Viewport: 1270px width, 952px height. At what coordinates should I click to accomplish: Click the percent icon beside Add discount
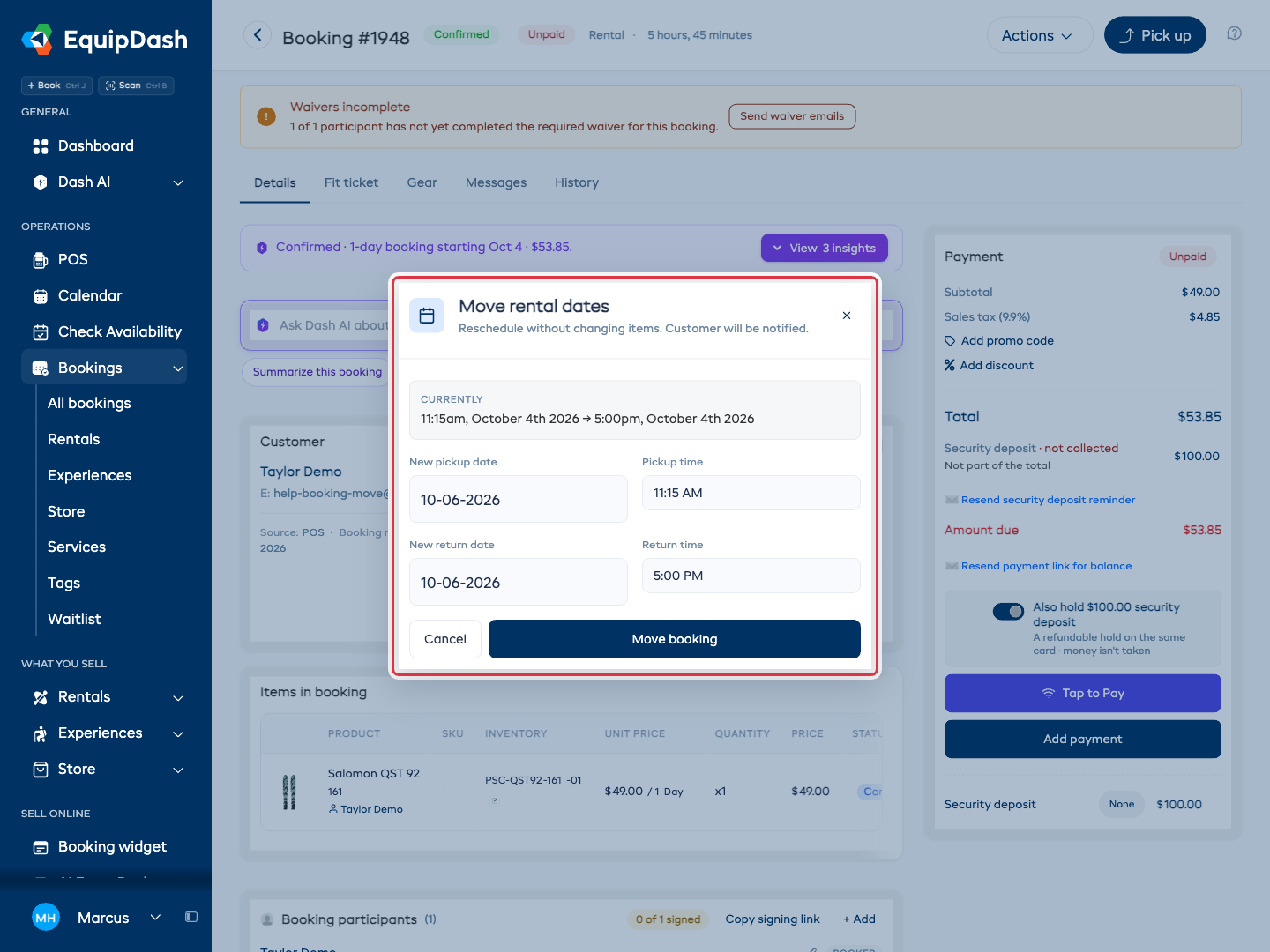[950, 365]
